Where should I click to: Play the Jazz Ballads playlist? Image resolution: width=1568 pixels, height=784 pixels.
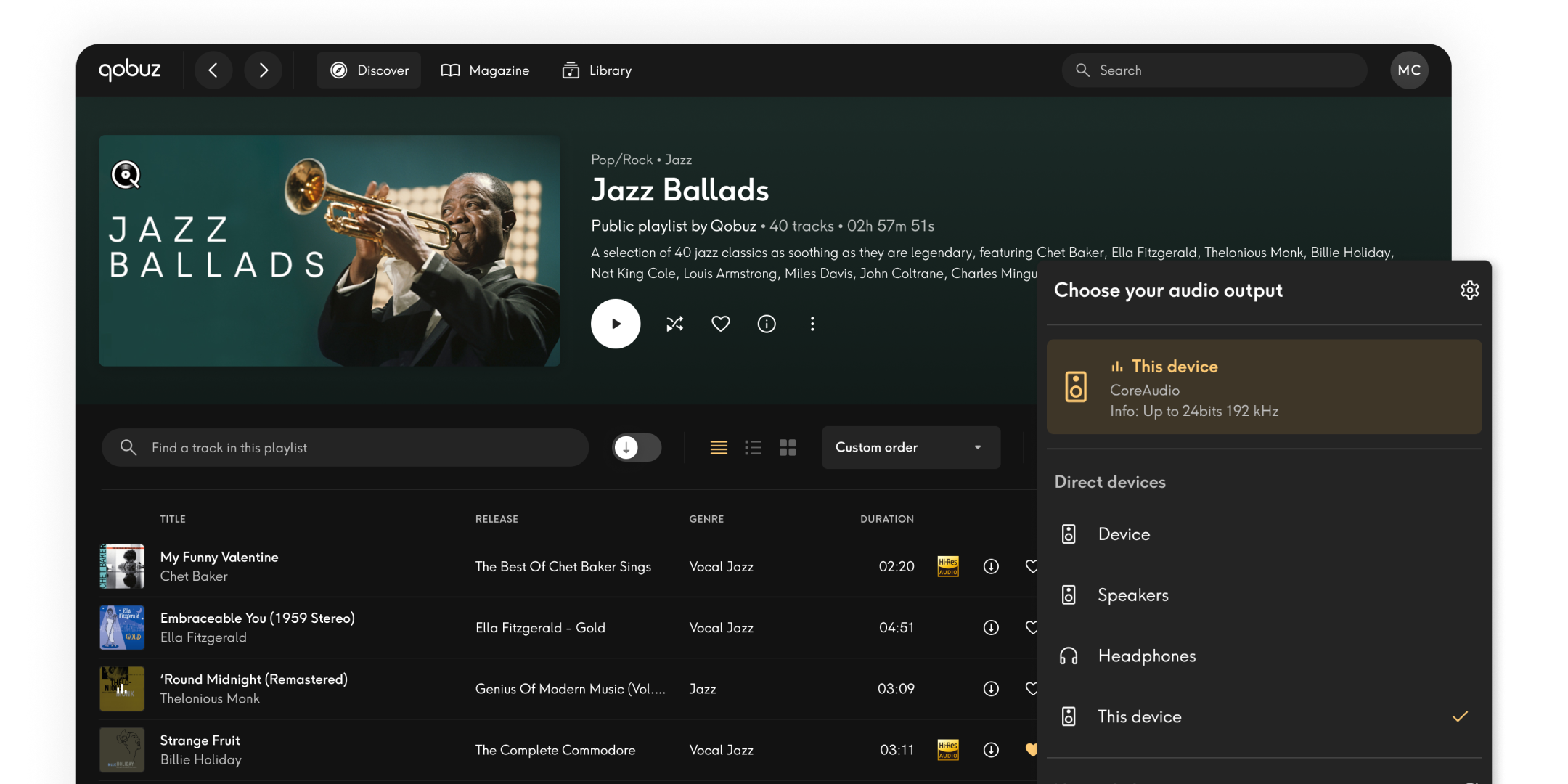616,324
